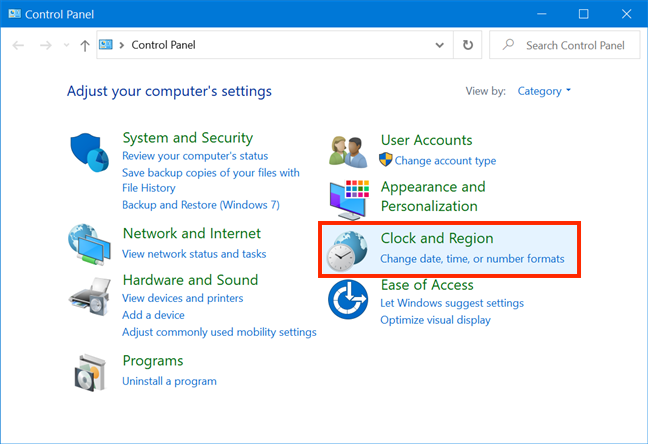The image size is (648, 444).
Task: Click the Control Panel address bar icon
Action: click(106, 44)
